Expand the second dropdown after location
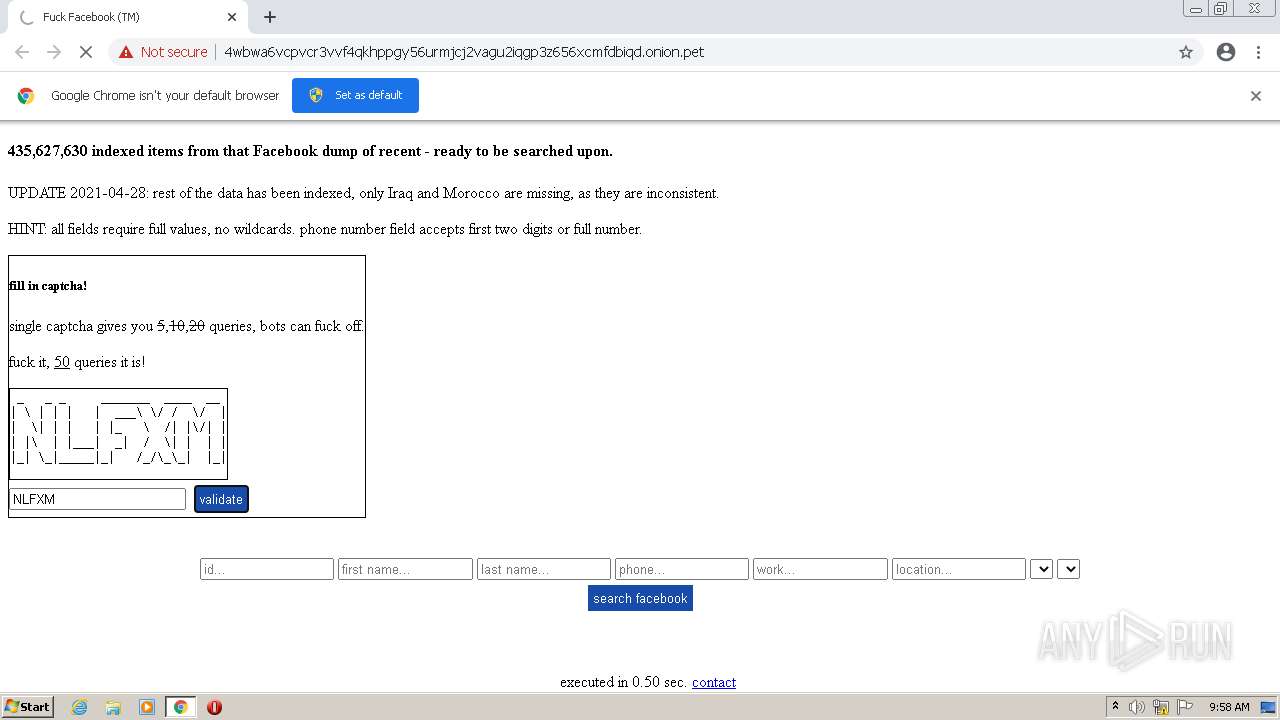1280x720 pixels. (1068, 569)
